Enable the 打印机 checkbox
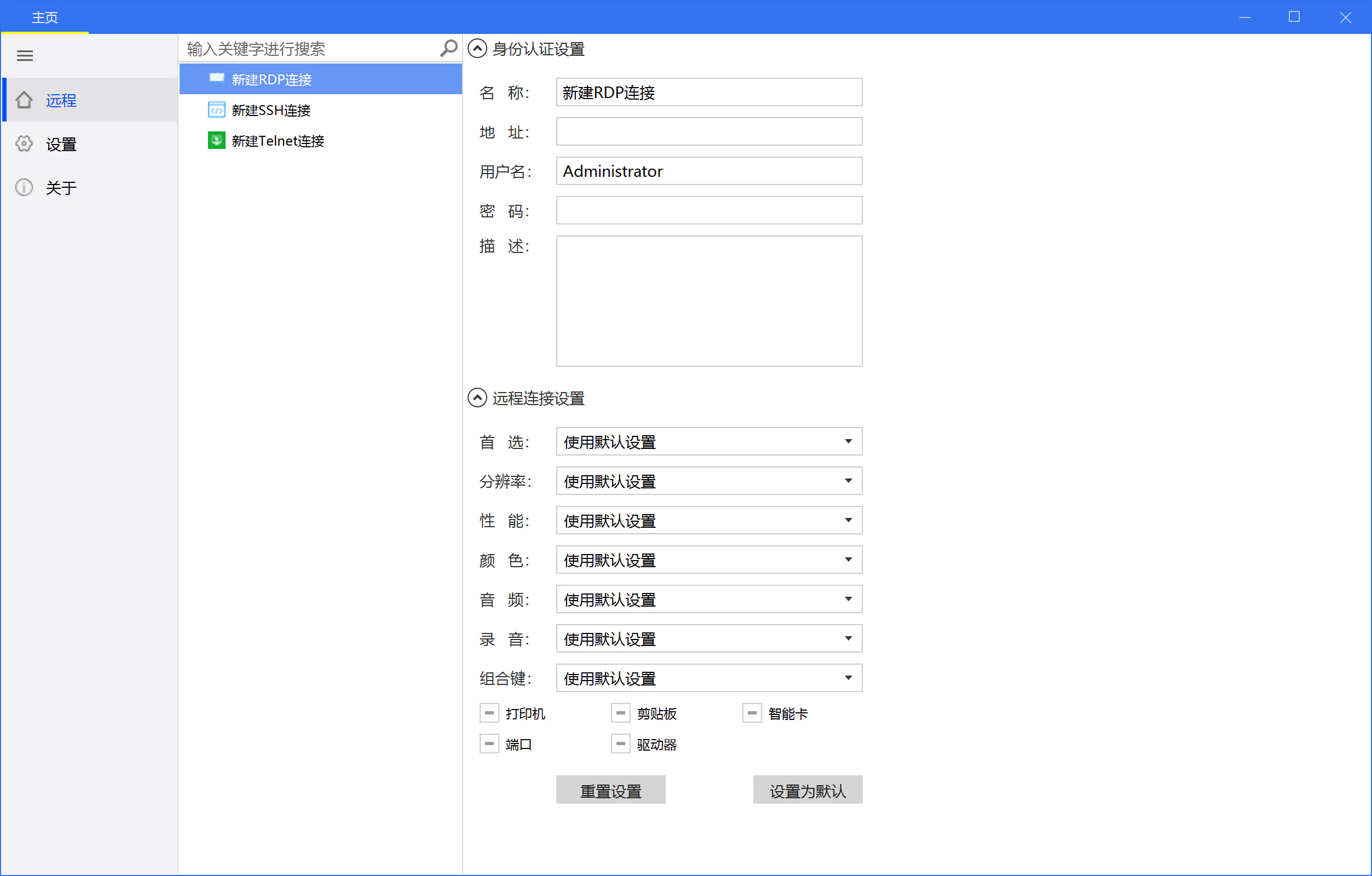Image resolution: width=1372 pixels, height=876 pixels. click(x=489, y=713)
